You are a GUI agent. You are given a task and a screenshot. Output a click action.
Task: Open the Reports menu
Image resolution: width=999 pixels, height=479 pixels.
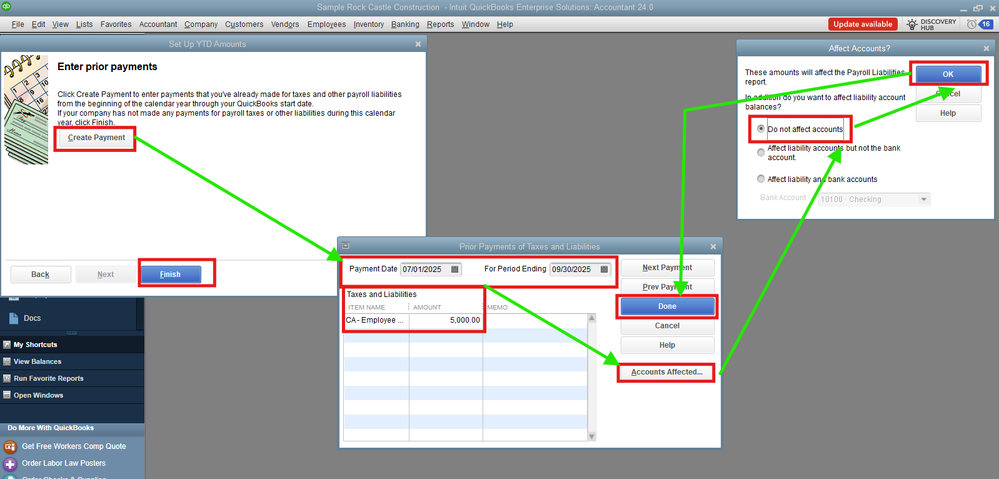[440, 24]
